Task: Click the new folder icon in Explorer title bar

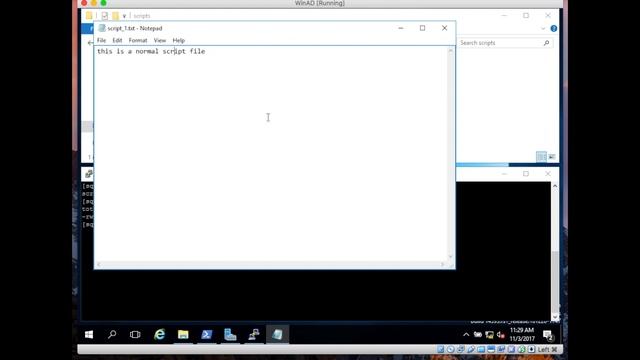Action: click(116, 16)
